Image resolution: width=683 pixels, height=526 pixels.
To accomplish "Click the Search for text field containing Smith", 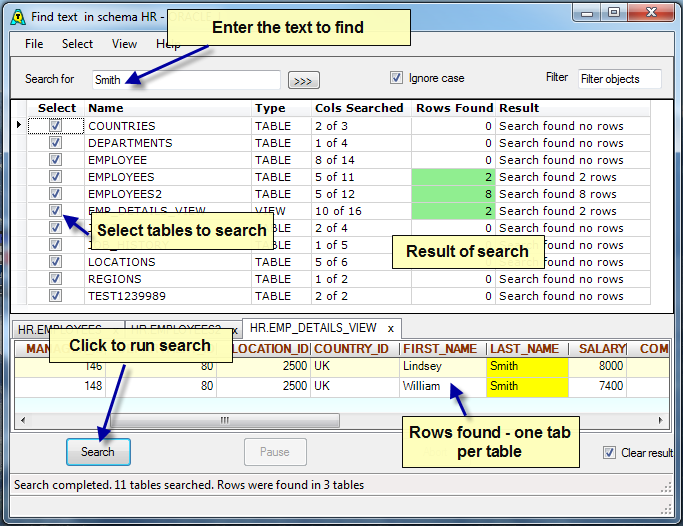I will pos(186,80).
